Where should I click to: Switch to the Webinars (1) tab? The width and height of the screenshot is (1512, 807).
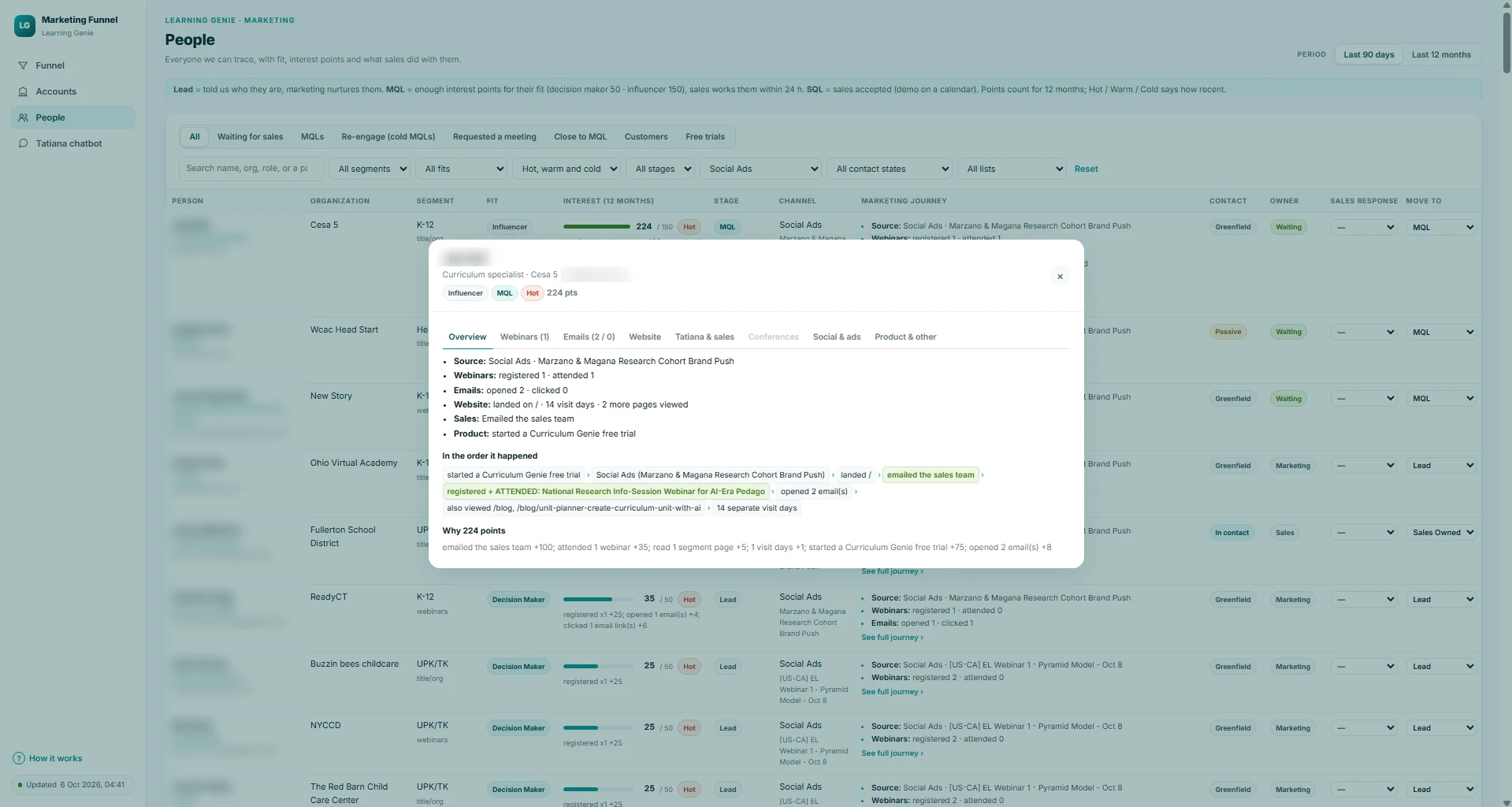(x=524, y=337)
